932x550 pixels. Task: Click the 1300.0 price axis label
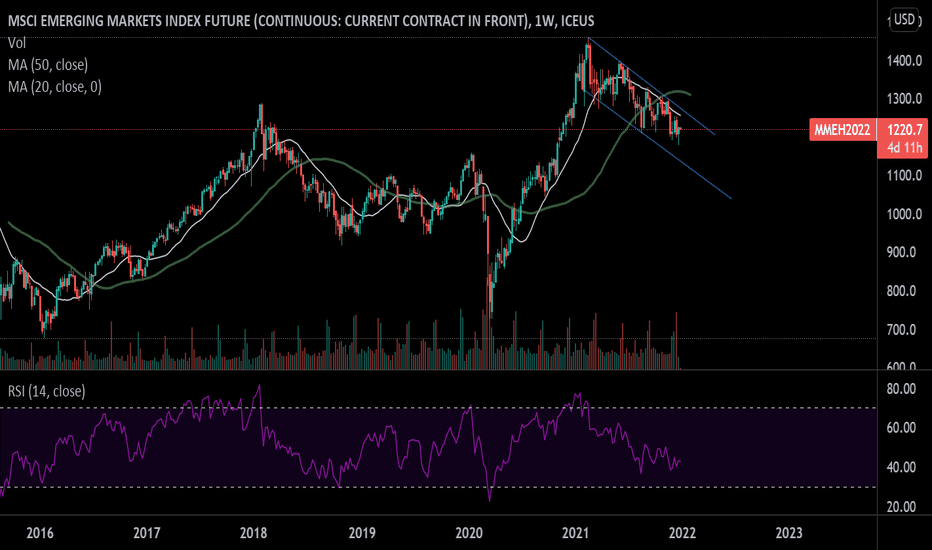point(905,99)
